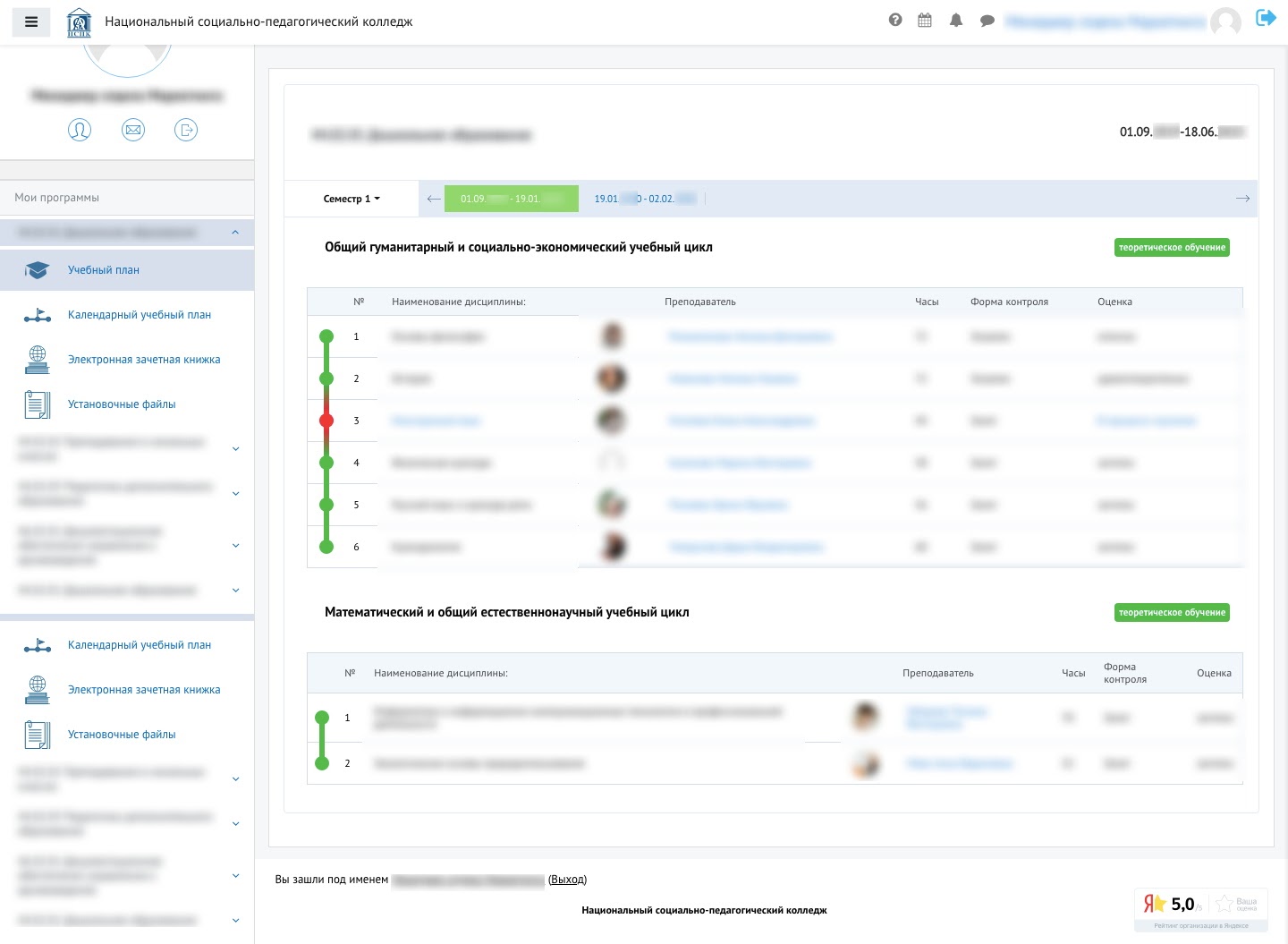The width and height of the screenshot is (1288, 944).
Task: Click the envelope icon below the profile name
Action: (133, 130)
